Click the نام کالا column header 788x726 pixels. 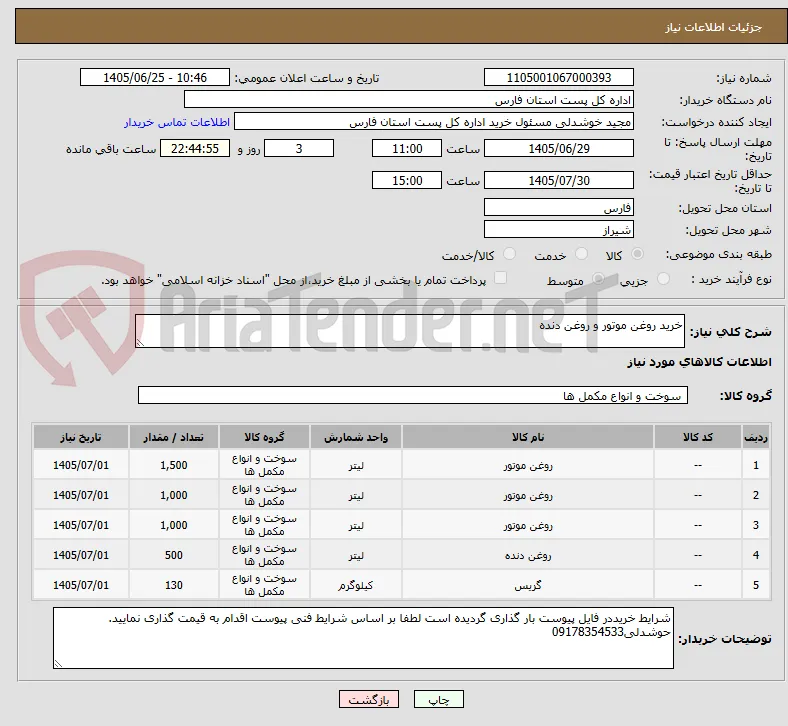tap(528, 437)
